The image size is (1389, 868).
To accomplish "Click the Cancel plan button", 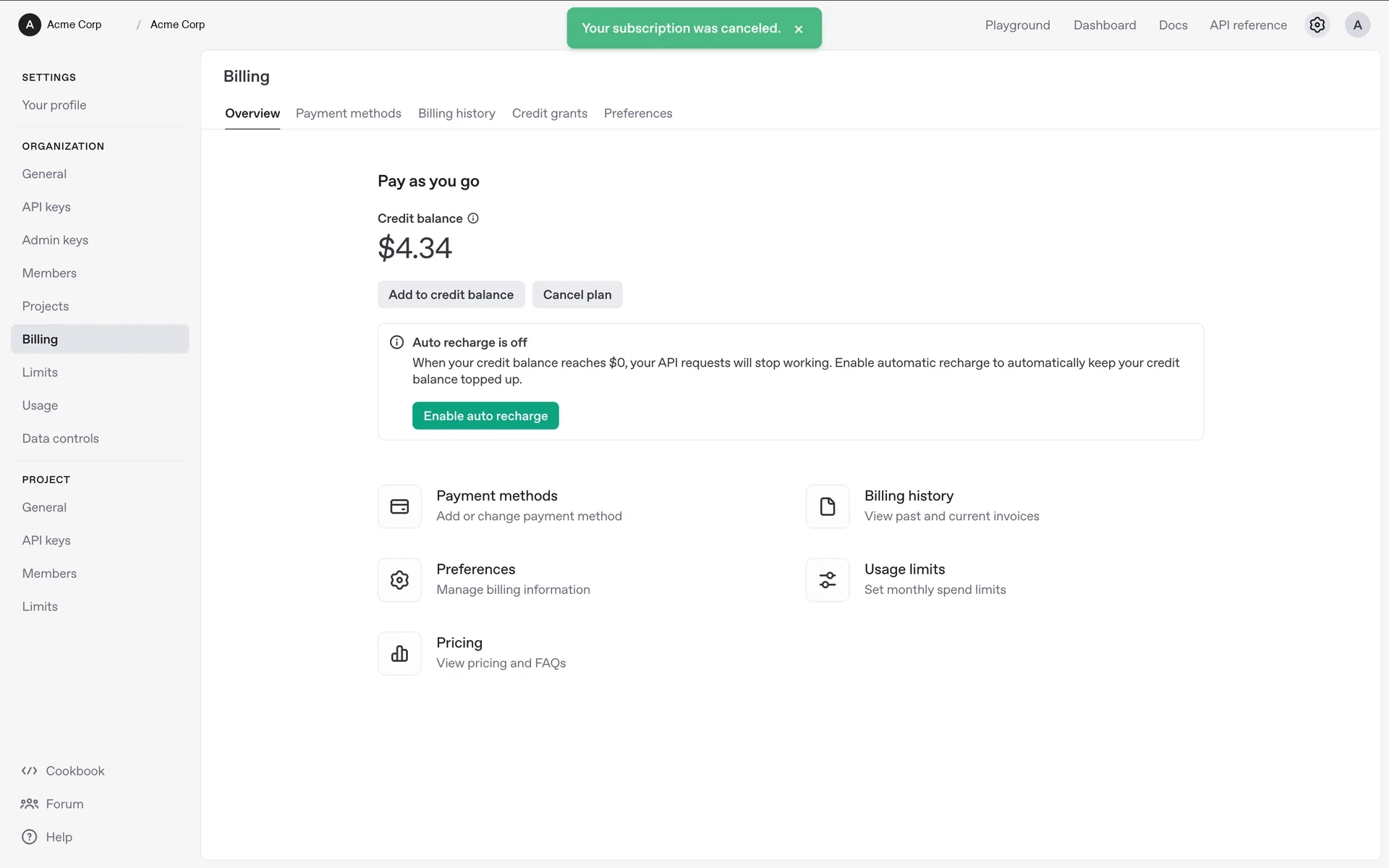I will click(x=577, y=294).
